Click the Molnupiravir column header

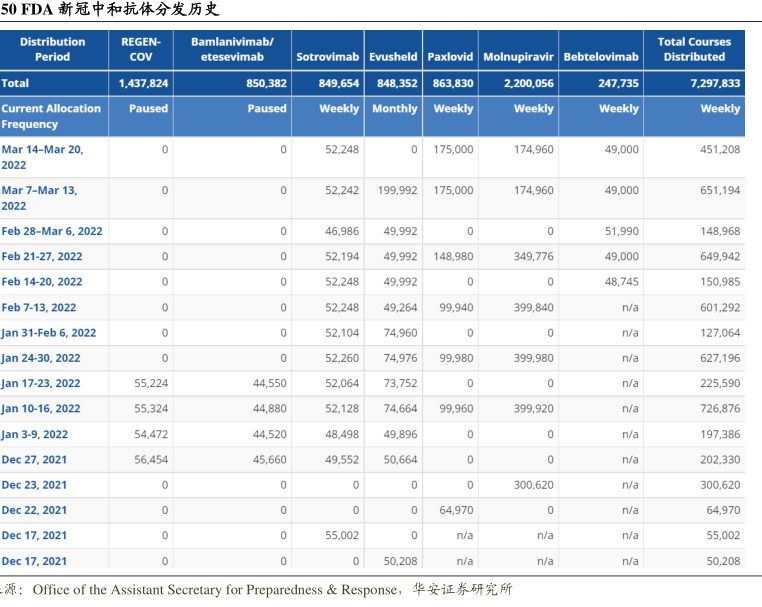[518, 57]
